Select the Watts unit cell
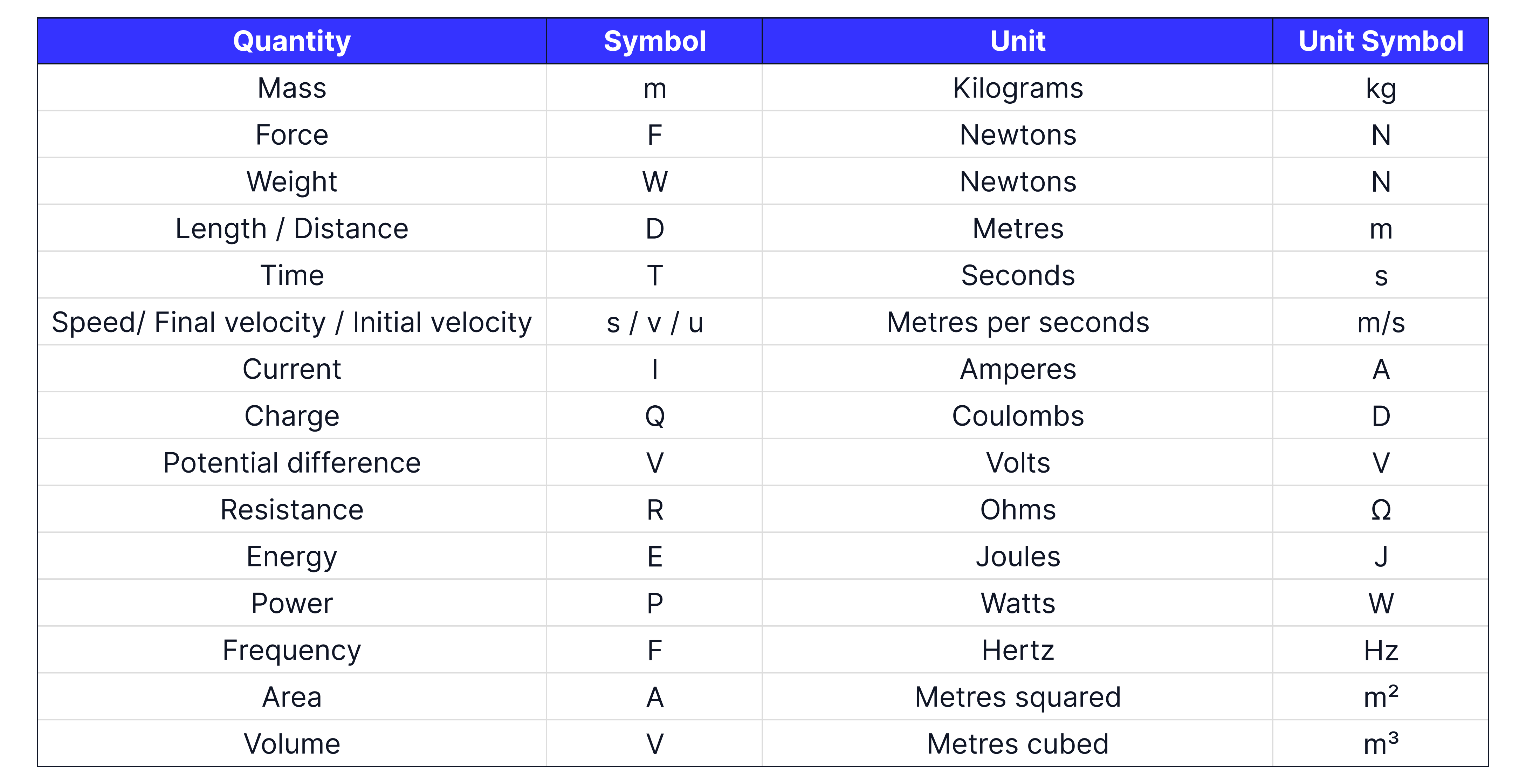Screen dimensions: 1526x784 click(1018, 603)
